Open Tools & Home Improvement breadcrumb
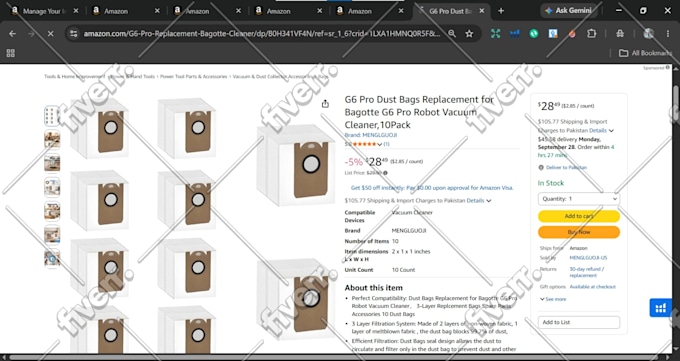Image resolution: width=680 pixels, height=361 pixels. [x=74, y=76]
